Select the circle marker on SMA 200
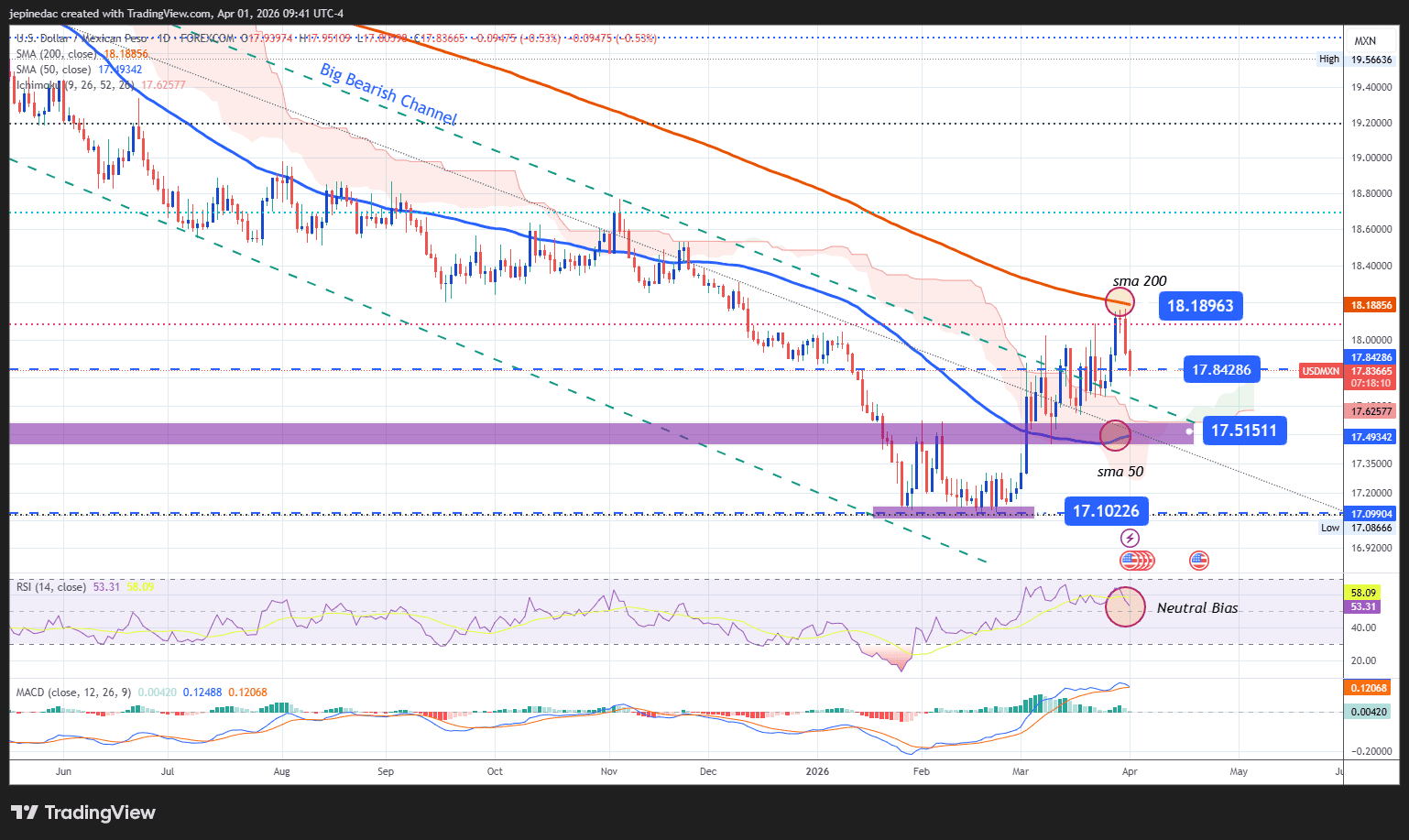This screenshot has width=1409, height=840. [x=1120, y=301]
